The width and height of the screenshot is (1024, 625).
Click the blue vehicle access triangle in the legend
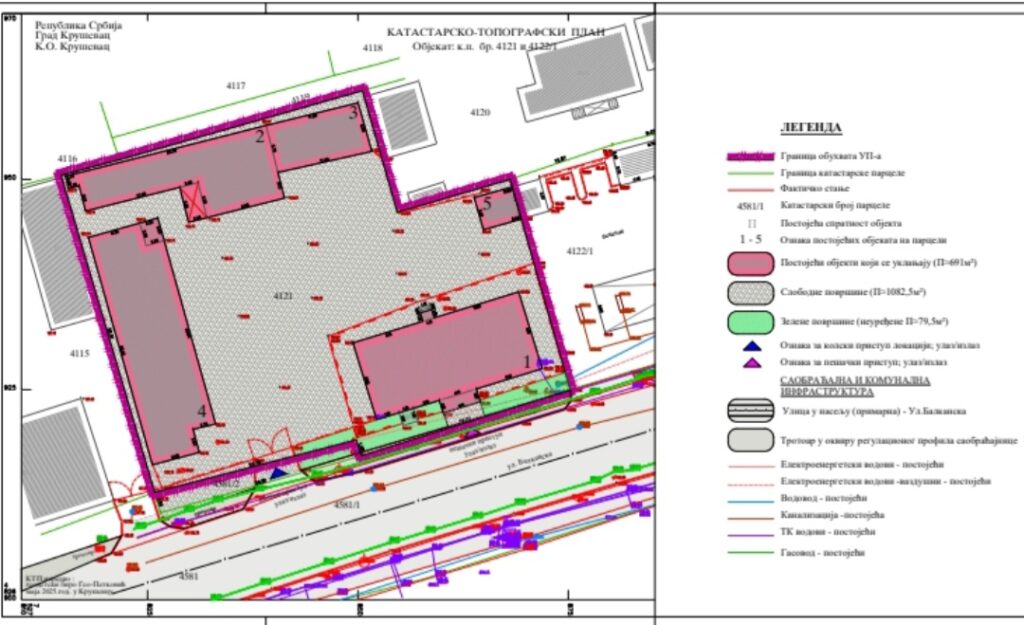[751, 346]
